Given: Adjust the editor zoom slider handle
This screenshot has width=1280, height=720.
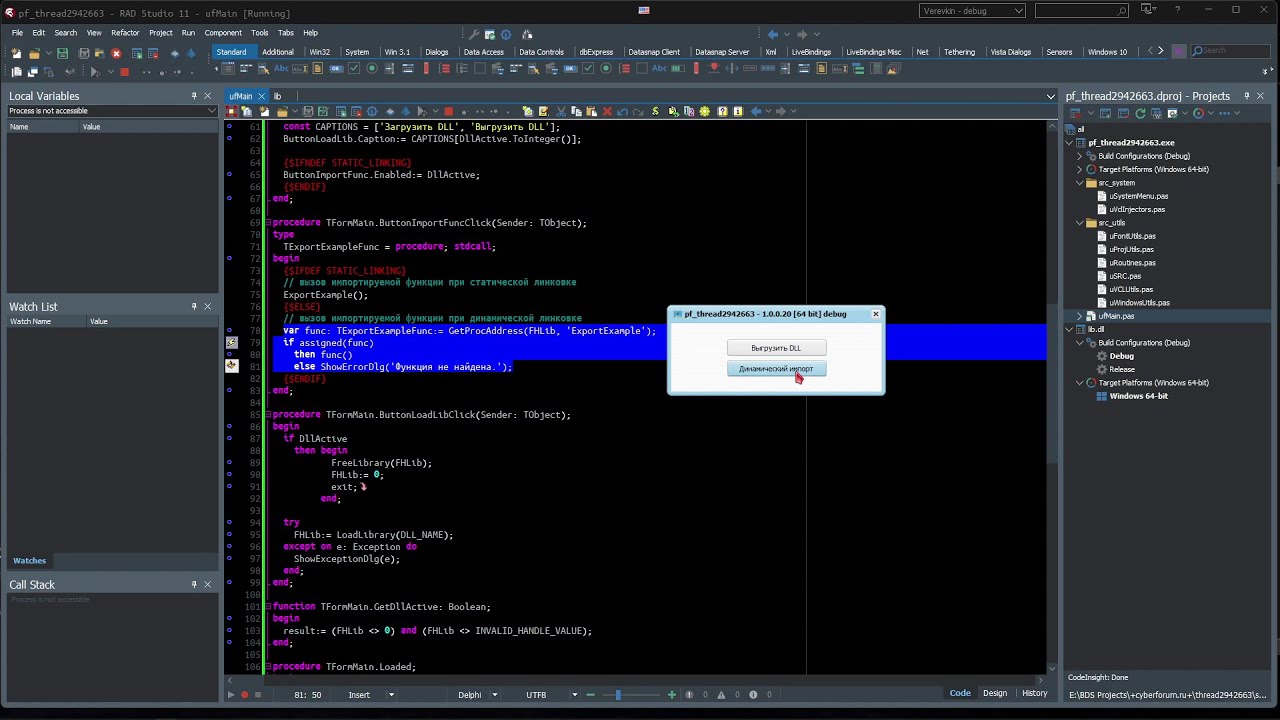Looking at the screenshot, I should click(x=618, y=694).
